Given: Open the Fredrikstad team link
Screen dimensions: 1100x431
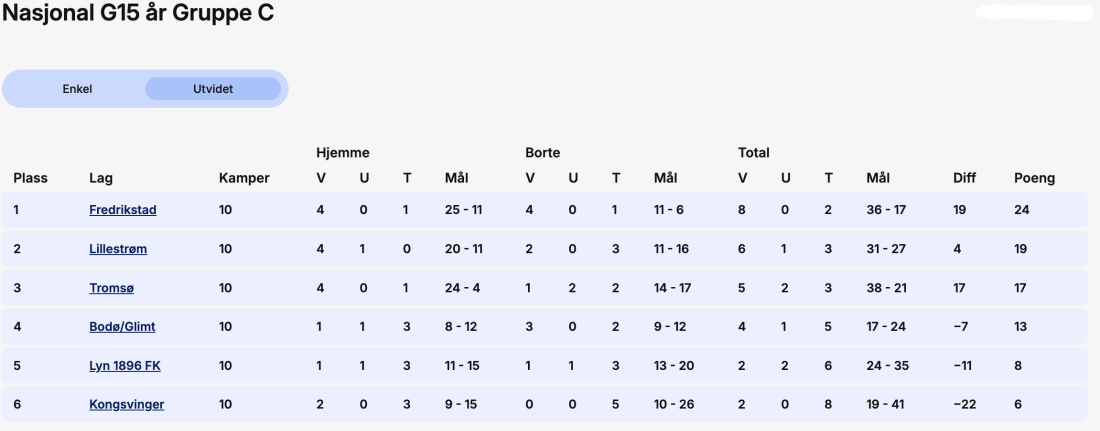Looking at the screenshot, I should (123, 210).
